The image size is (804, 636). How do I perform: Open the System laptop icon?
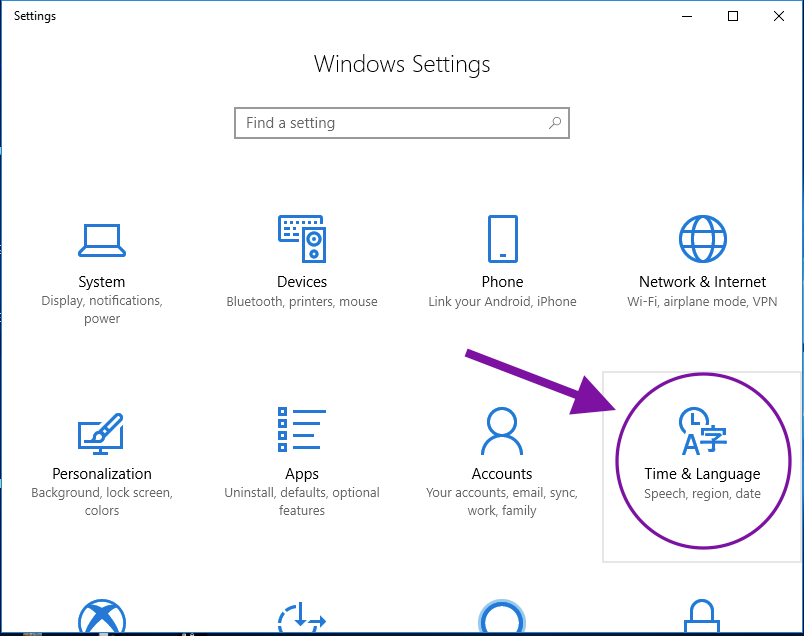(x=102, y=240)
